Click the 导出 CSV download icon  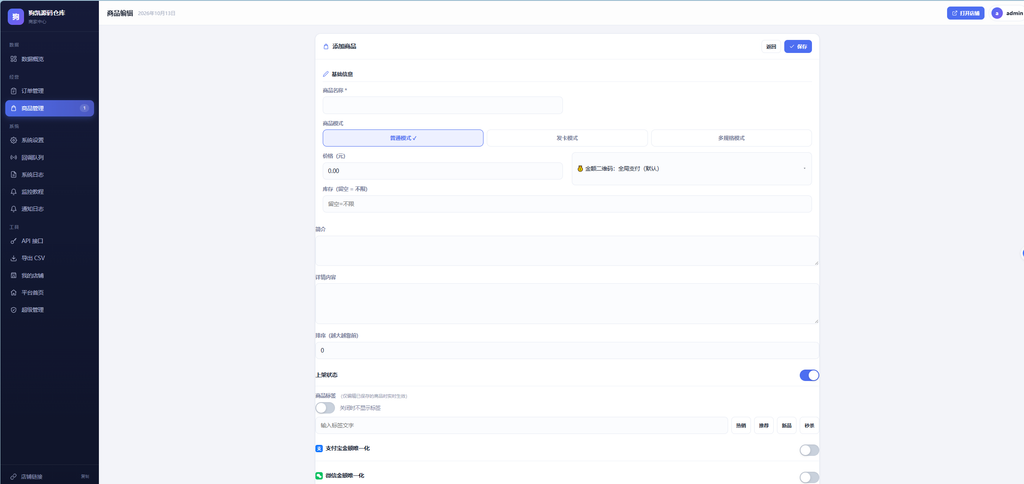tap(14, 258)
